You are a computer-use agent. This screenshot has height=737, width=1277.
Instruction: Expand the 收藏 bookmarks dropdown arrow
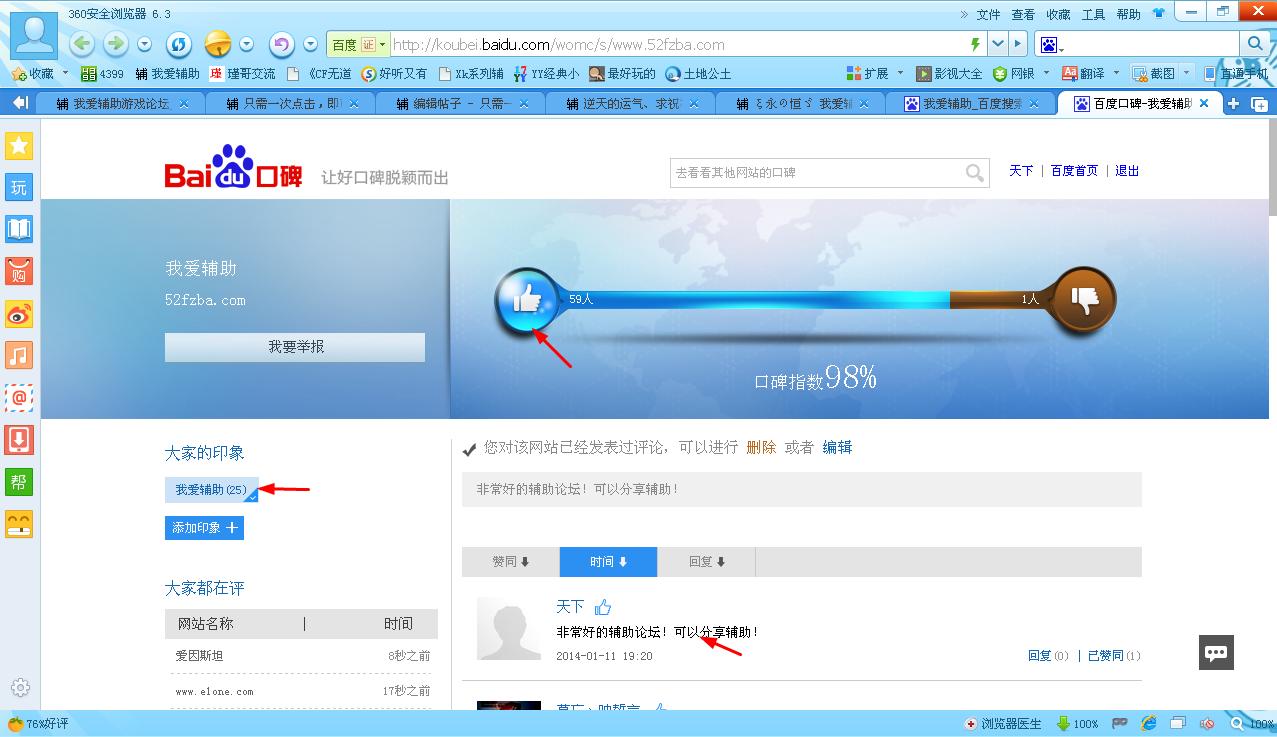click(66, 73)
